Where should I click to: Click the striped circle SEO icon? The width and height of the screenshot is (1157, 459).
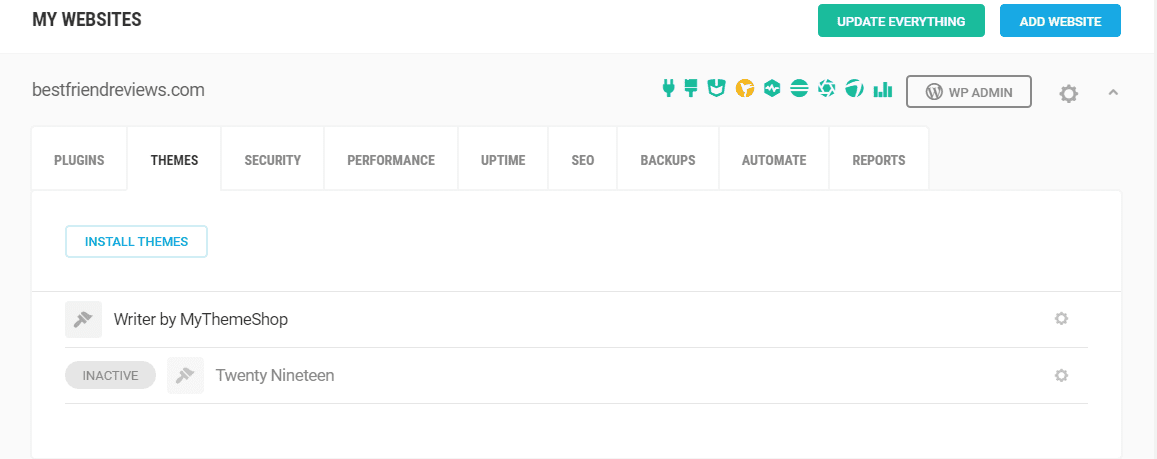click(x=799, y=89)
